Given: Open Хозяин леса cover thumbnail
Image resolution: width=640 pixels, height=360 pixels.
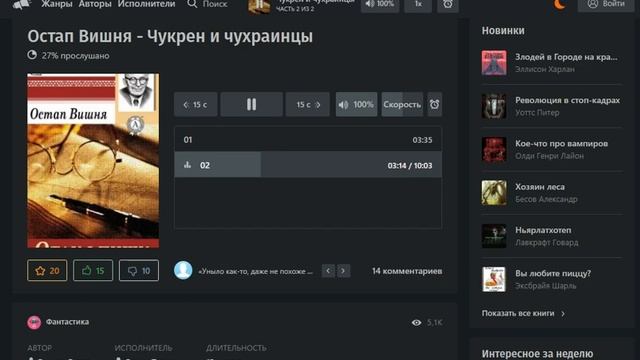Looking at the screenshot, I should click(x=494, y=193).
